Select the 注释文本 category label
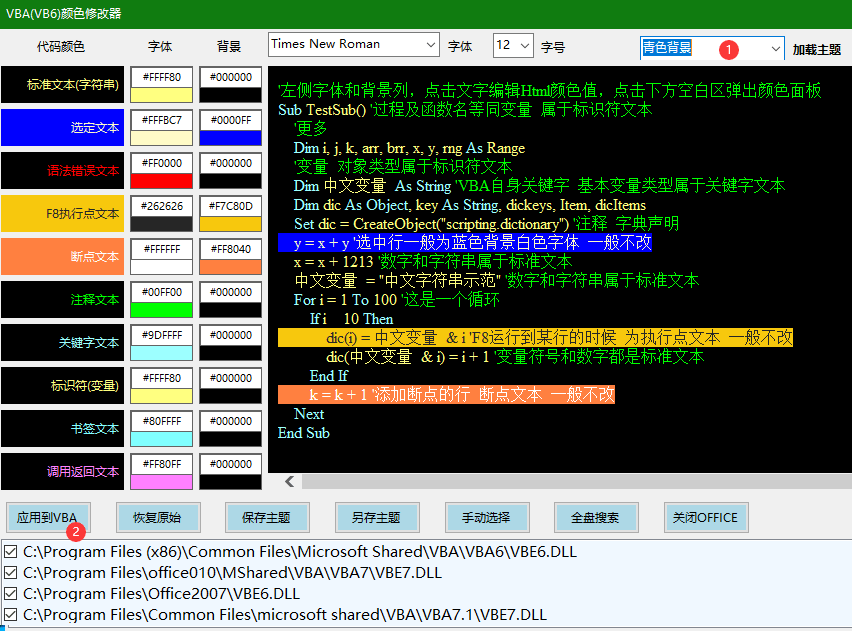 tap(60, 300)
